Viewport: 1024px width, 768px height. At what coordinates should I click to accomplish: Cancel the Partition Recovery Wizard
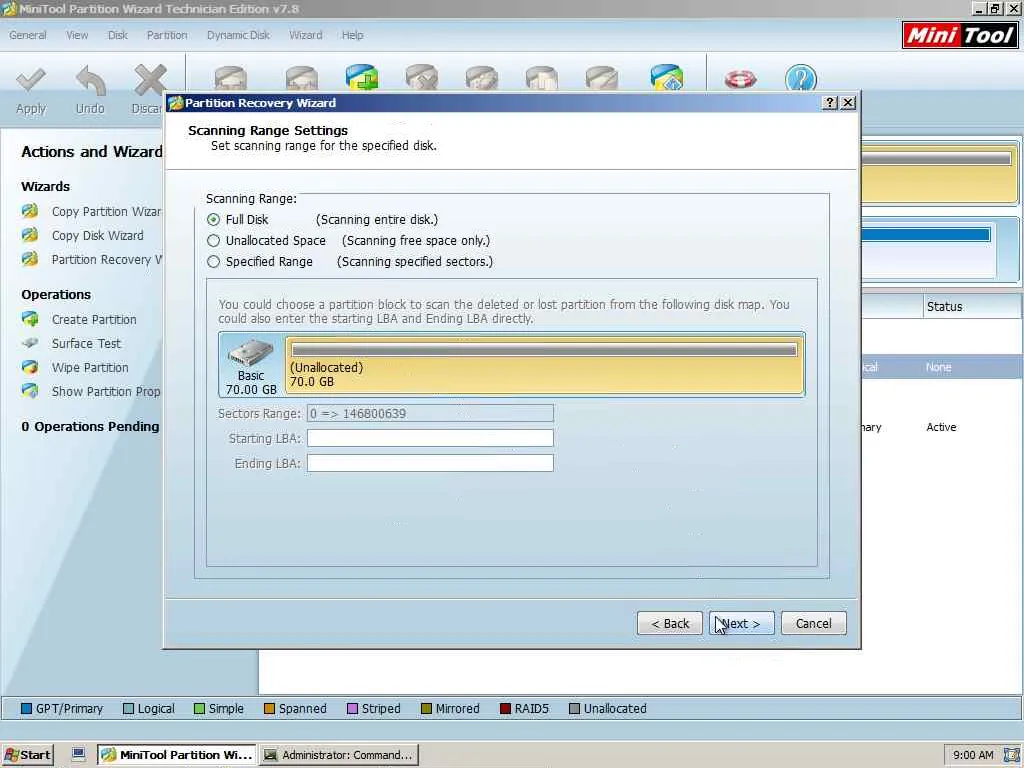814,623
